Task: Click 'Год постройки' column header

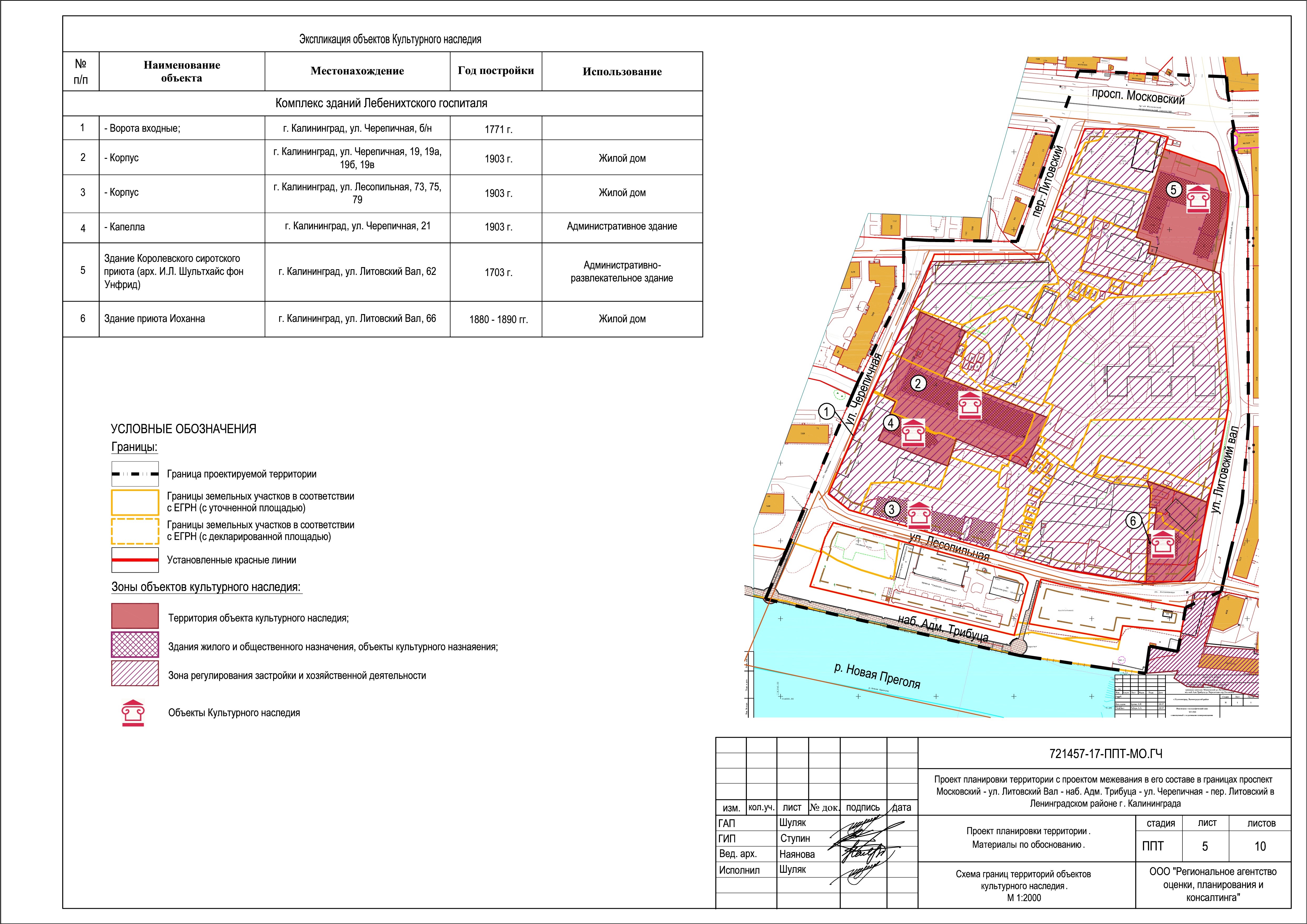Action: pyautogui.click(x=495, y=71)
